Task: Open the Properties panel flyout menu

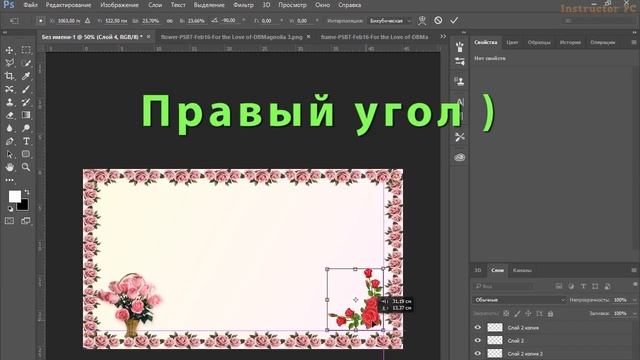Action: point(634,42)
